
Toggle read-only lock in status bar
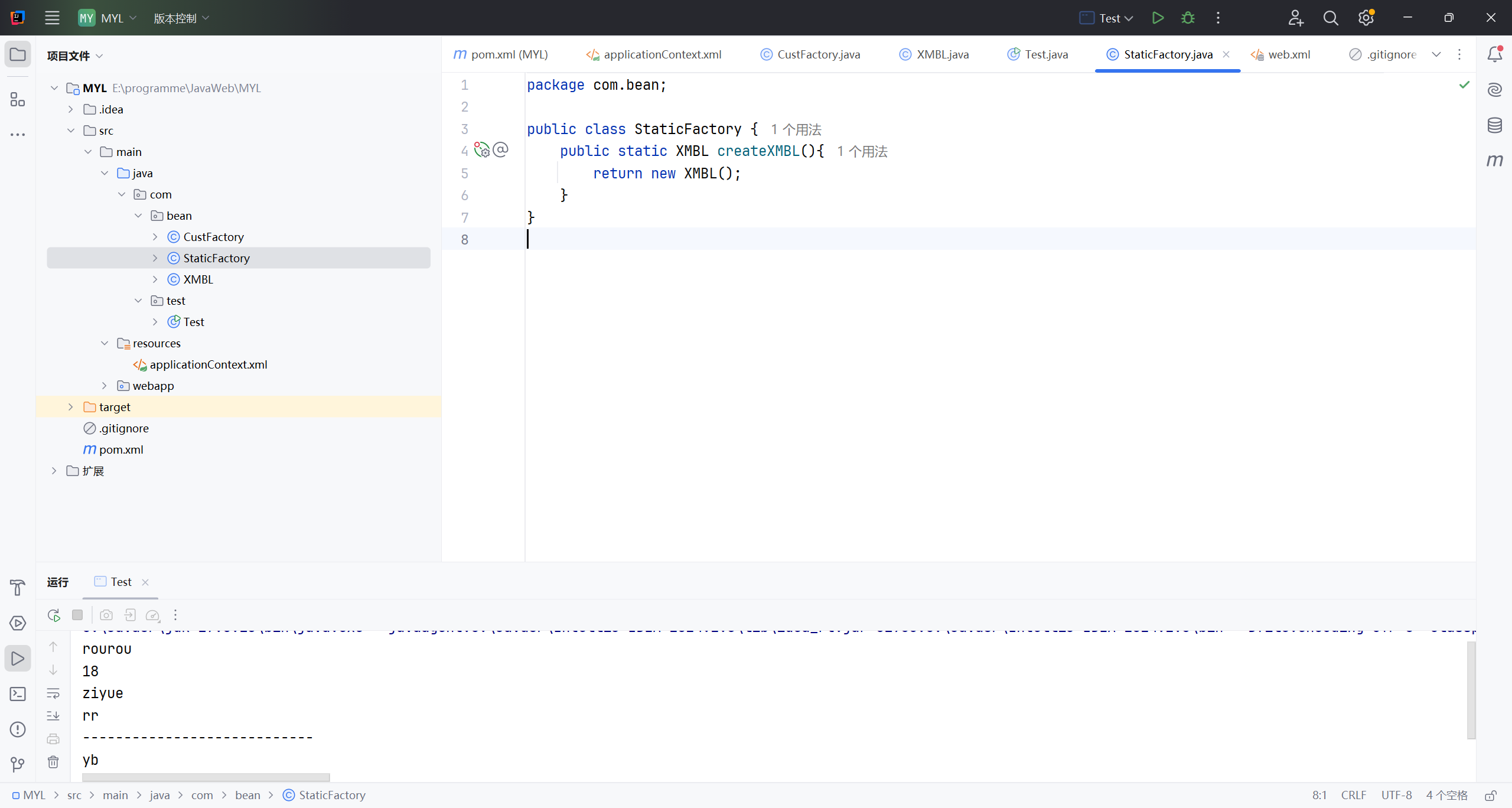(x=1490, y=795)
